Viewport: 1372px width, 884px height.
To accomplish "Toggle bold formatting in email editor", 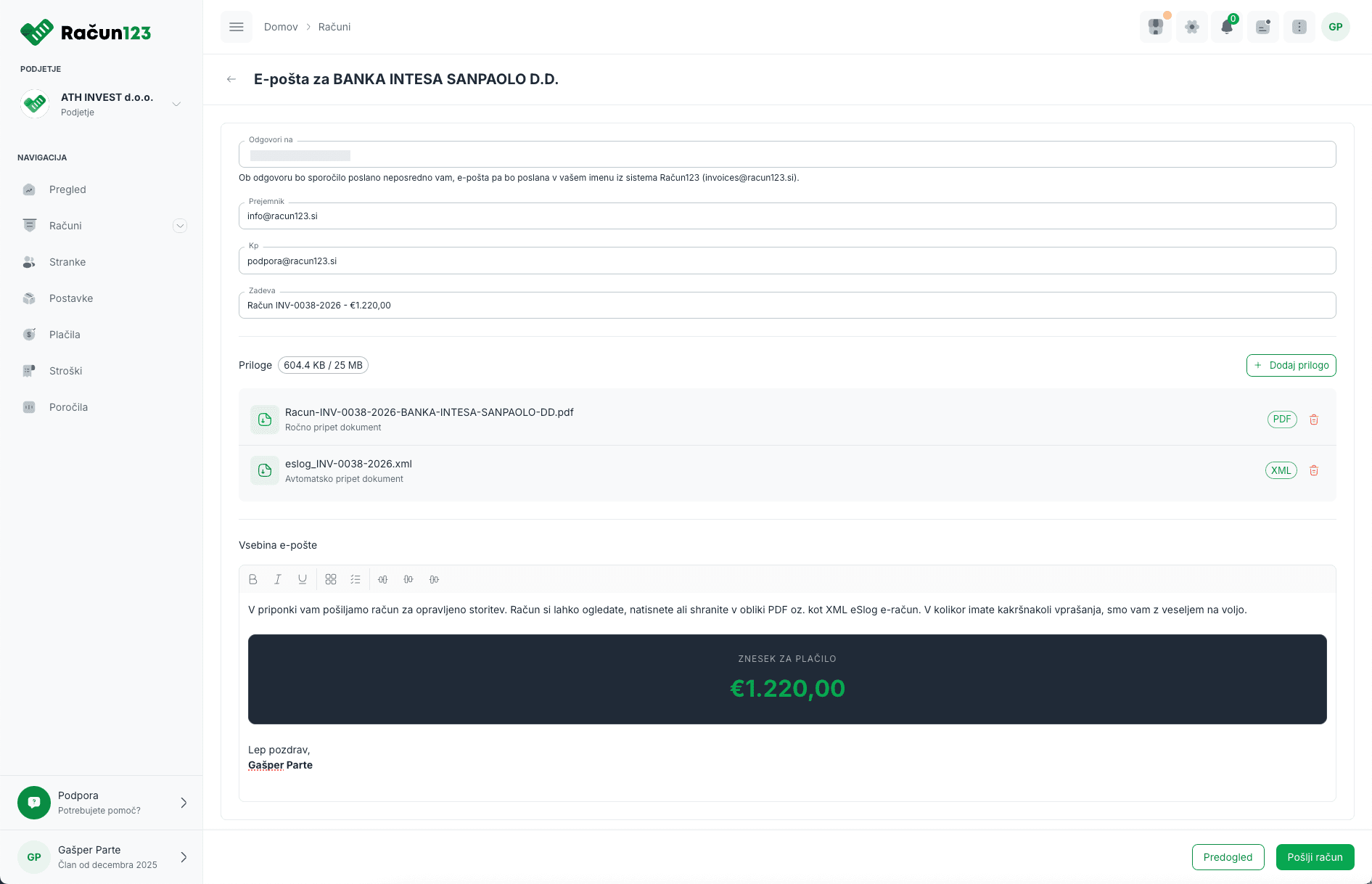I will pos(253,579).
